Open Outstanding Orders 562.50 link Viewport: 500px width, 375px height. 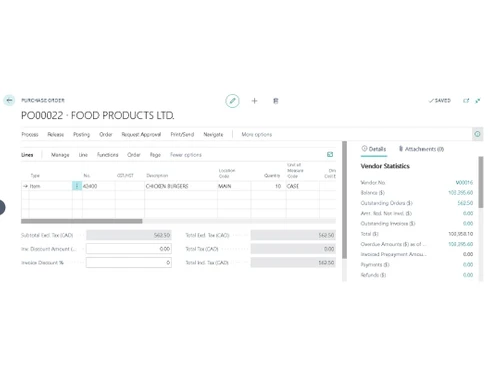465,203
